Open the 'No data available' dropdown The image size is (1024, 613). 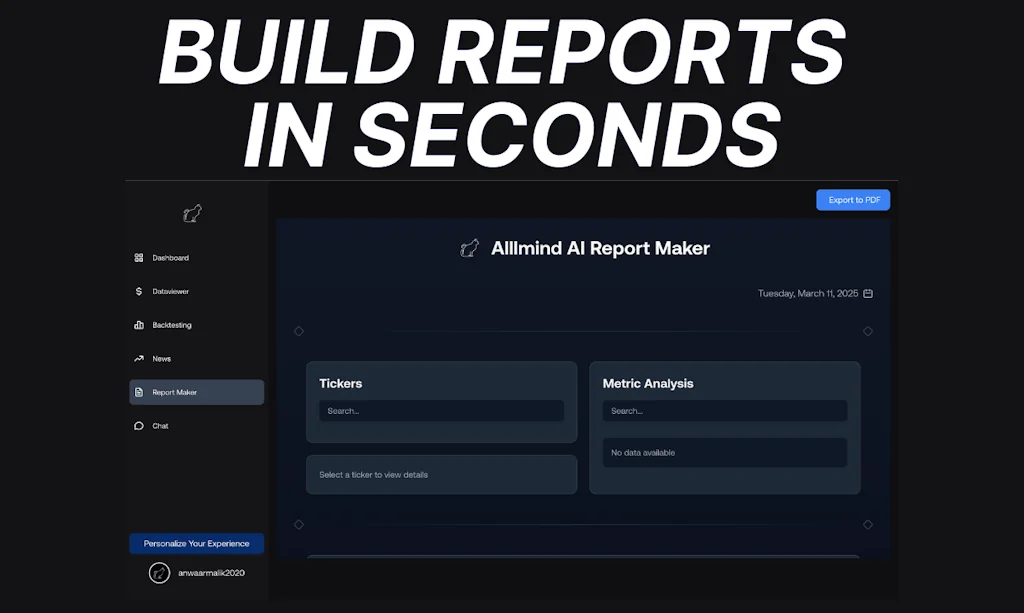[x=724, y=452]
